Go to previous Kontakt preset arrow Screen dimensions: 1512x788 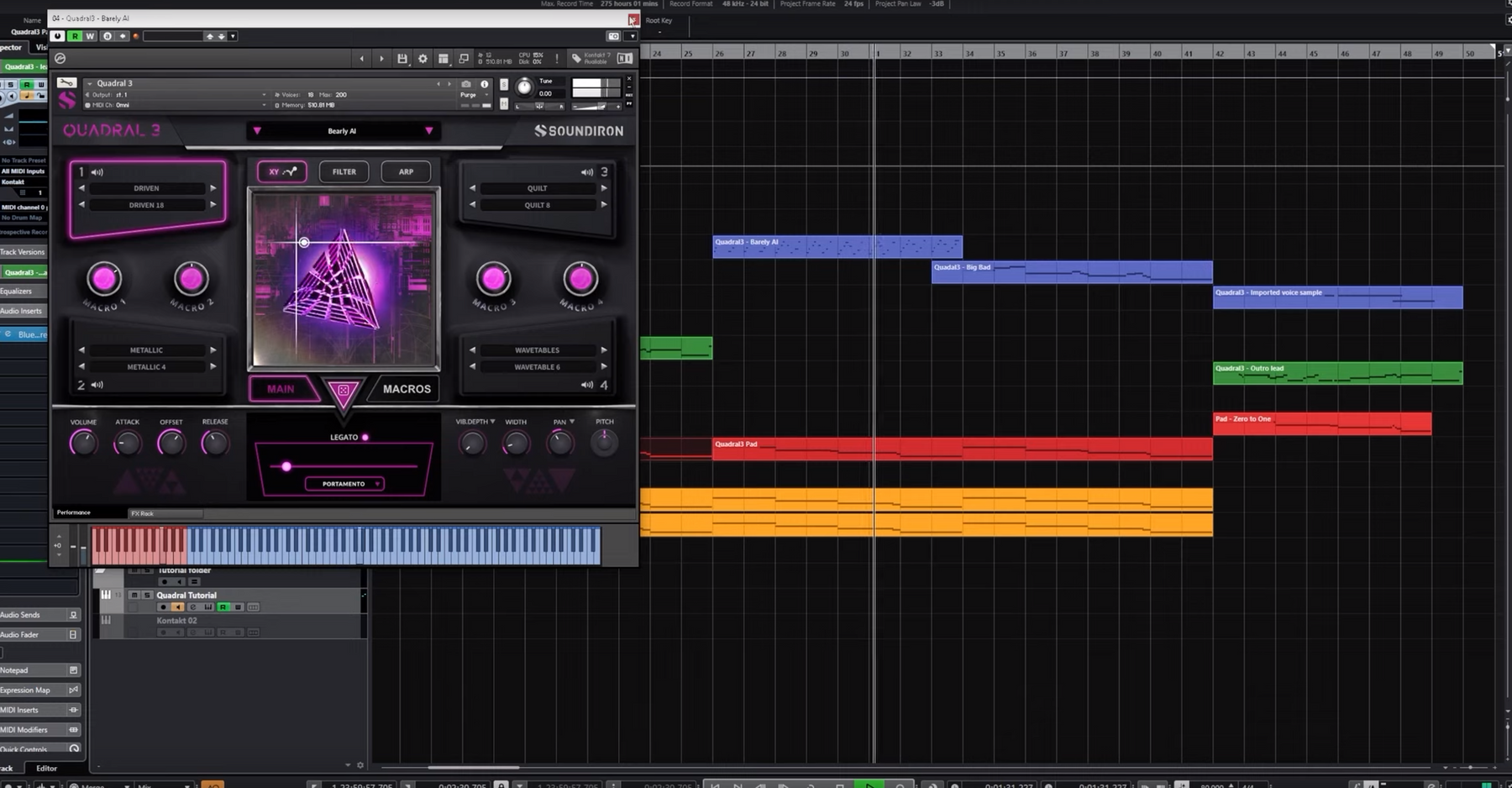click(x=362, y=59)
